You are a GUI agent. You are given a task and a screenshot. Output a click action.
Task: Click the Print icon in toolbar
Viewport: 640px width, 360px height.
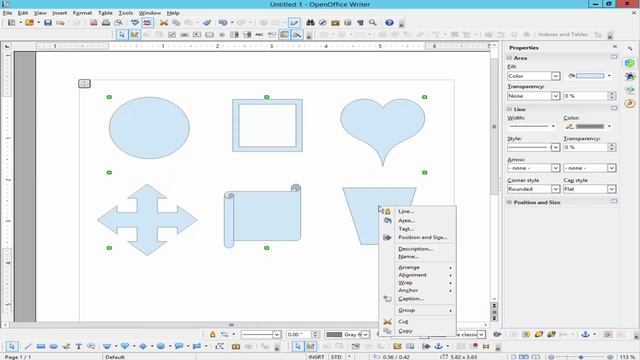[106, 23]
